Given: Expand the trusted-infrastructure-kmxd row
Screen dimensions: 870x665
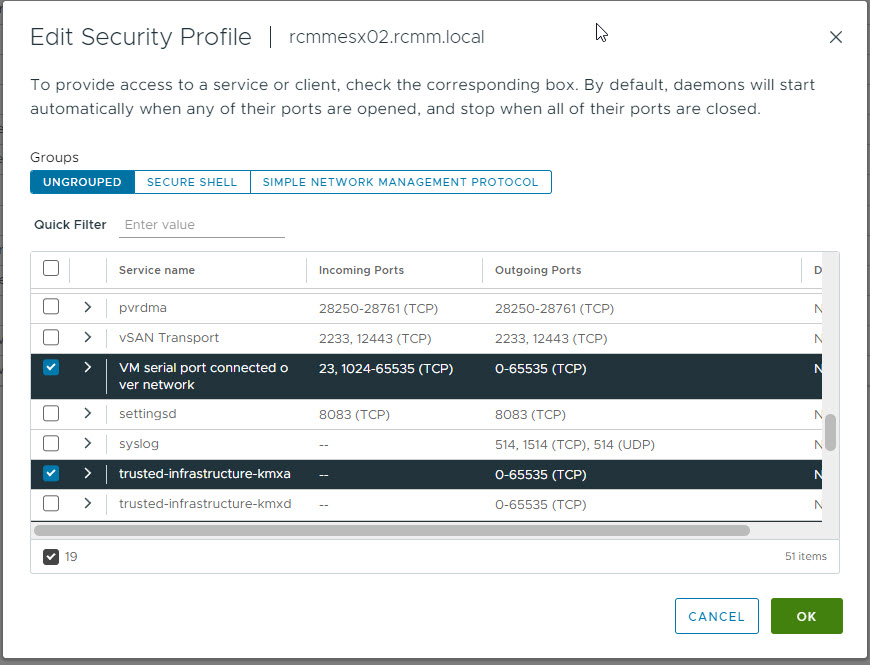Looking at the screenshot, I should [x=87, y=503].
